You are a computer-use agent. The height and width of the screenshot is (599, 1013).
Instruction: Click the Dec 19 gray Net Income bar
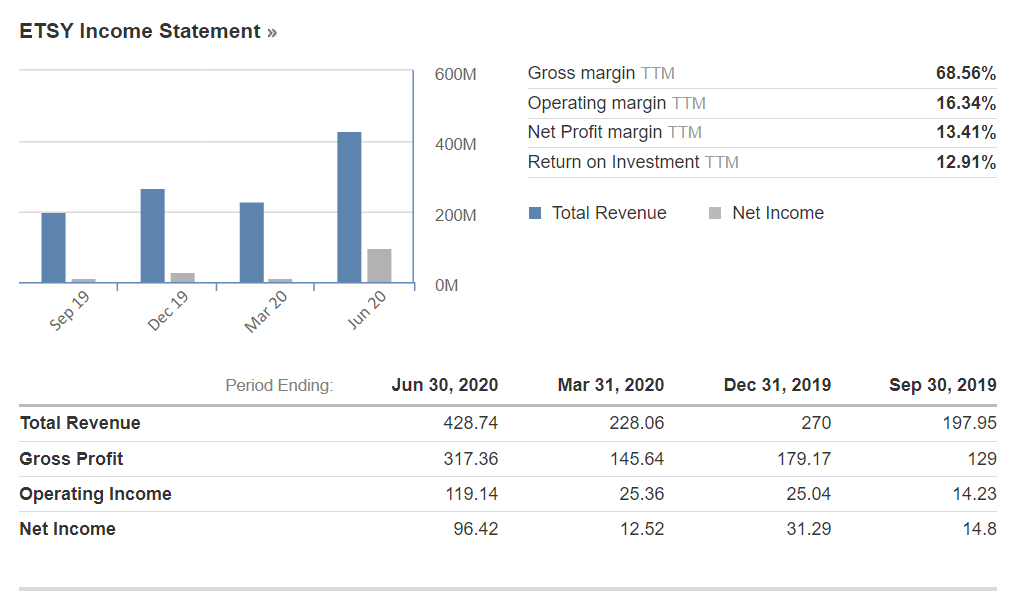coord(182,278)
